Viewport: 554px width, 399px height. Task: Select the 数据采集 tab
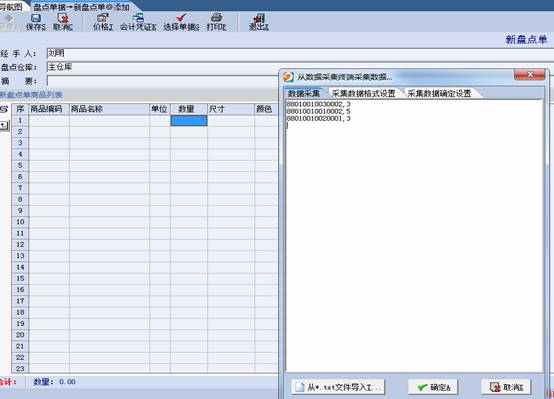(x=303, y=93)
